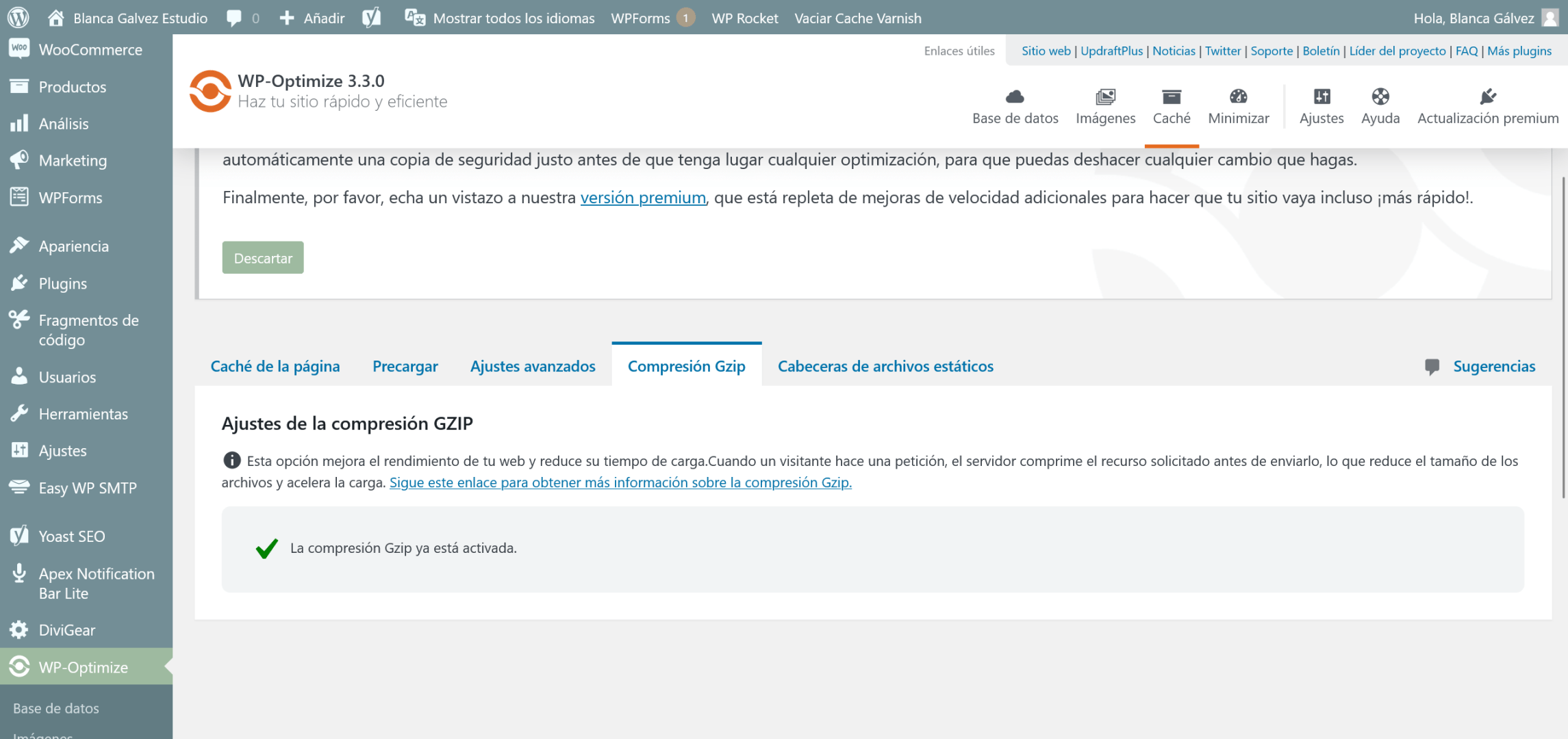This screenshot has height=739, width=1568.
Task: Open Líder del proyecto link
Action: [1397, 51]
